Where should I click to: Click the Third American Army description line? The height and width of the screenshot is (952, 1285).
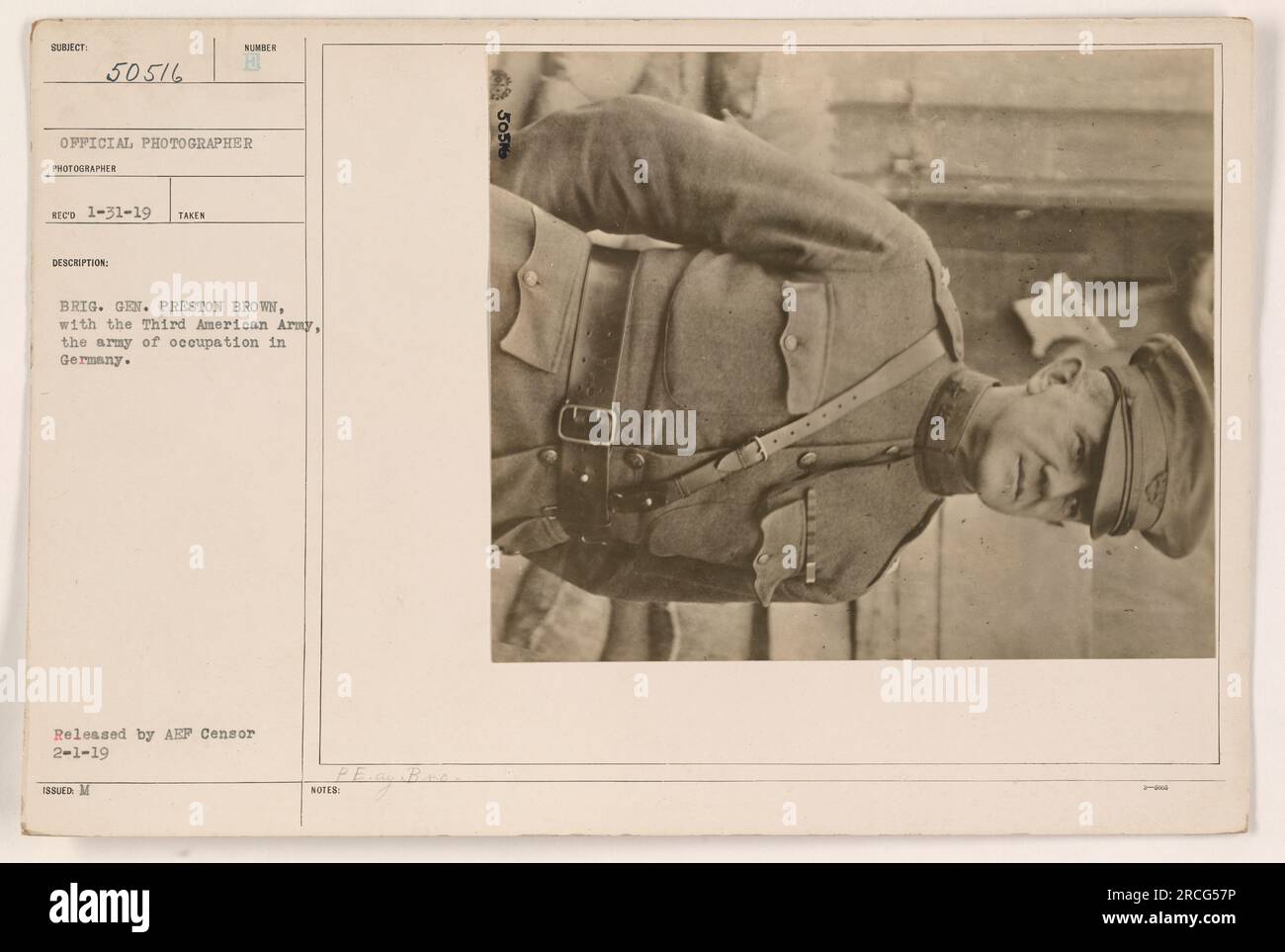coord(188,325)
